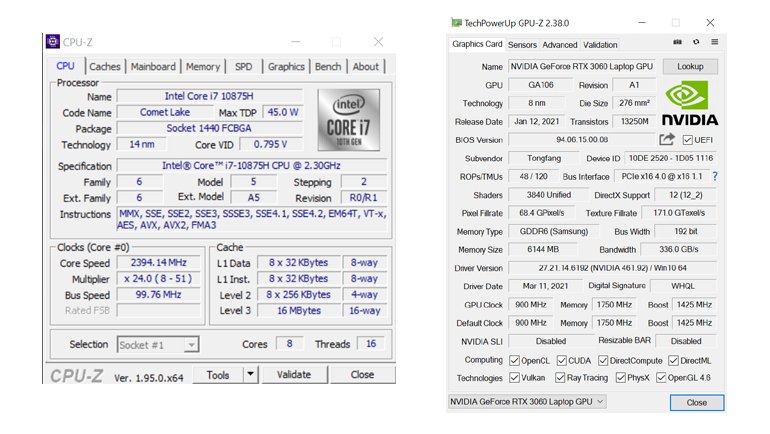The image size is (770, 434).
Task: Open the Tools dropdown arrow in CPU-Z
Action: click(250, 374)
